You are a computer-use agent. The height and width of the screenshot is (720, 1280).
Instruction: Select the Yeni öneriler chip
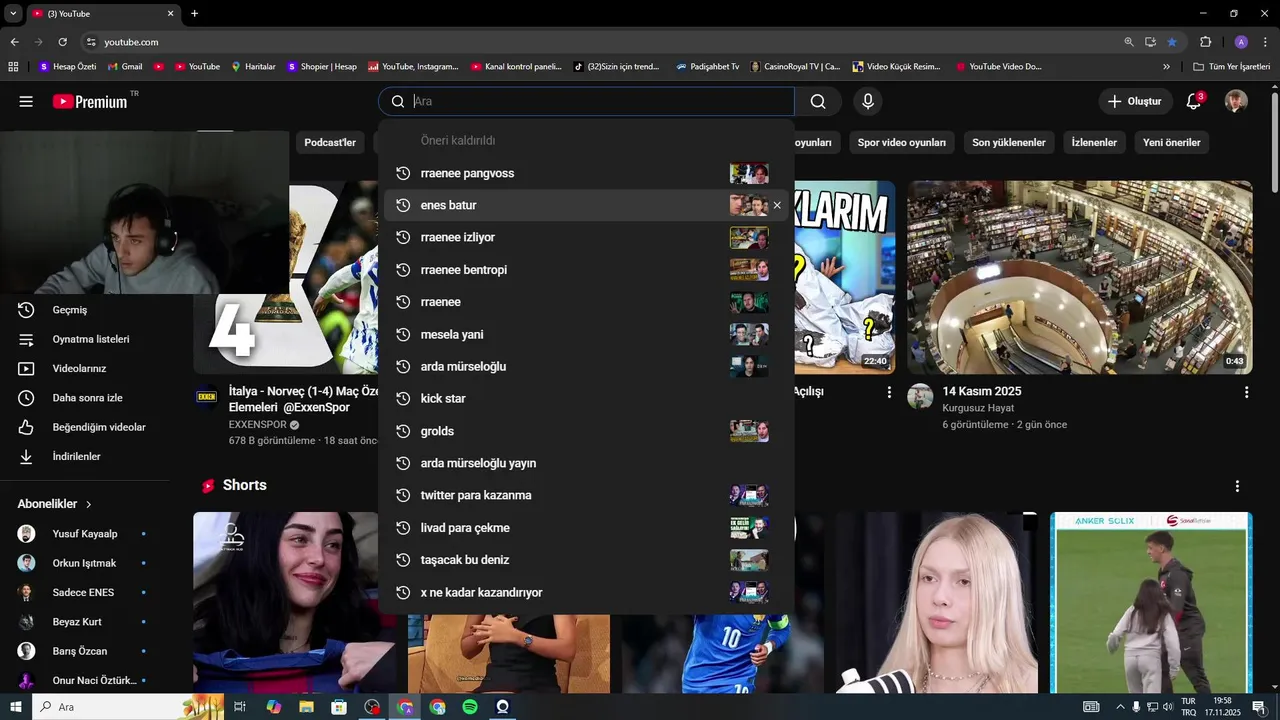pyautogui.click(x=1171, y=142)
